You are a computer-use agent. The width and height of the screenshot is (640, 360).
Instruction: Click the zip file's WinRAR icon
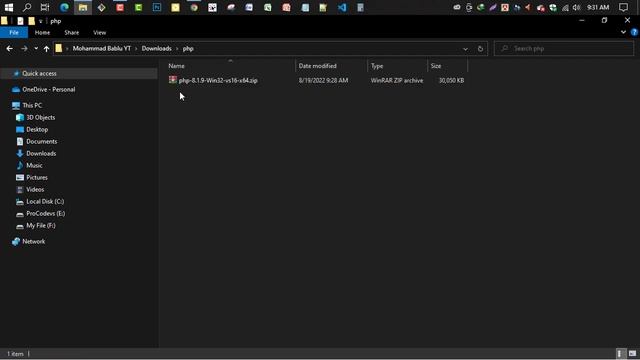tap(173, 80)
